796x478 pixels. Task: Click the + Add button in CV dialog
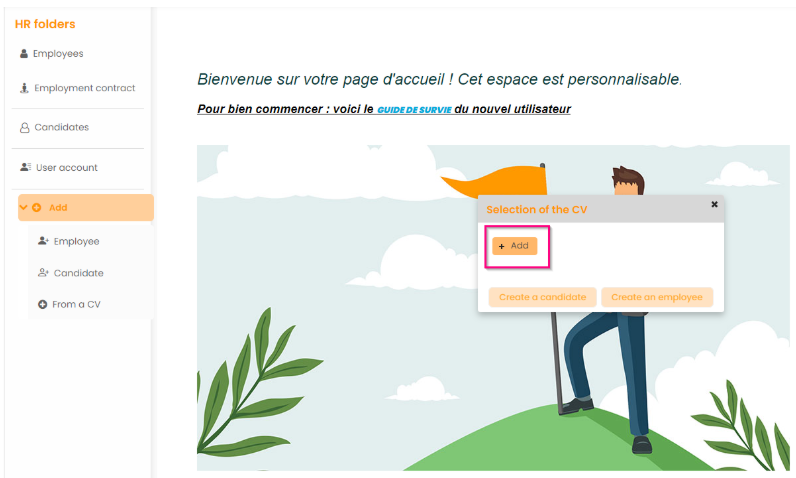click(x=514, y=246)
